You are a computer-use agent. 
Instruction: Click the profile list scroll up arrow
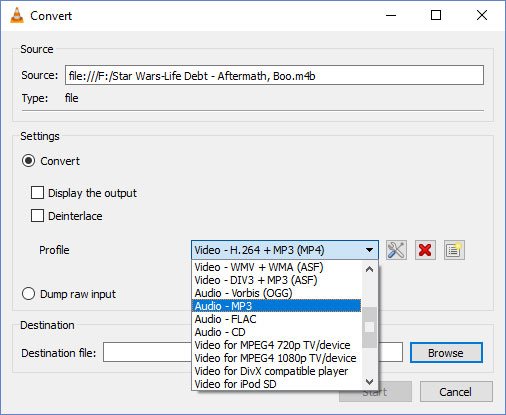(x=369, y=269)
